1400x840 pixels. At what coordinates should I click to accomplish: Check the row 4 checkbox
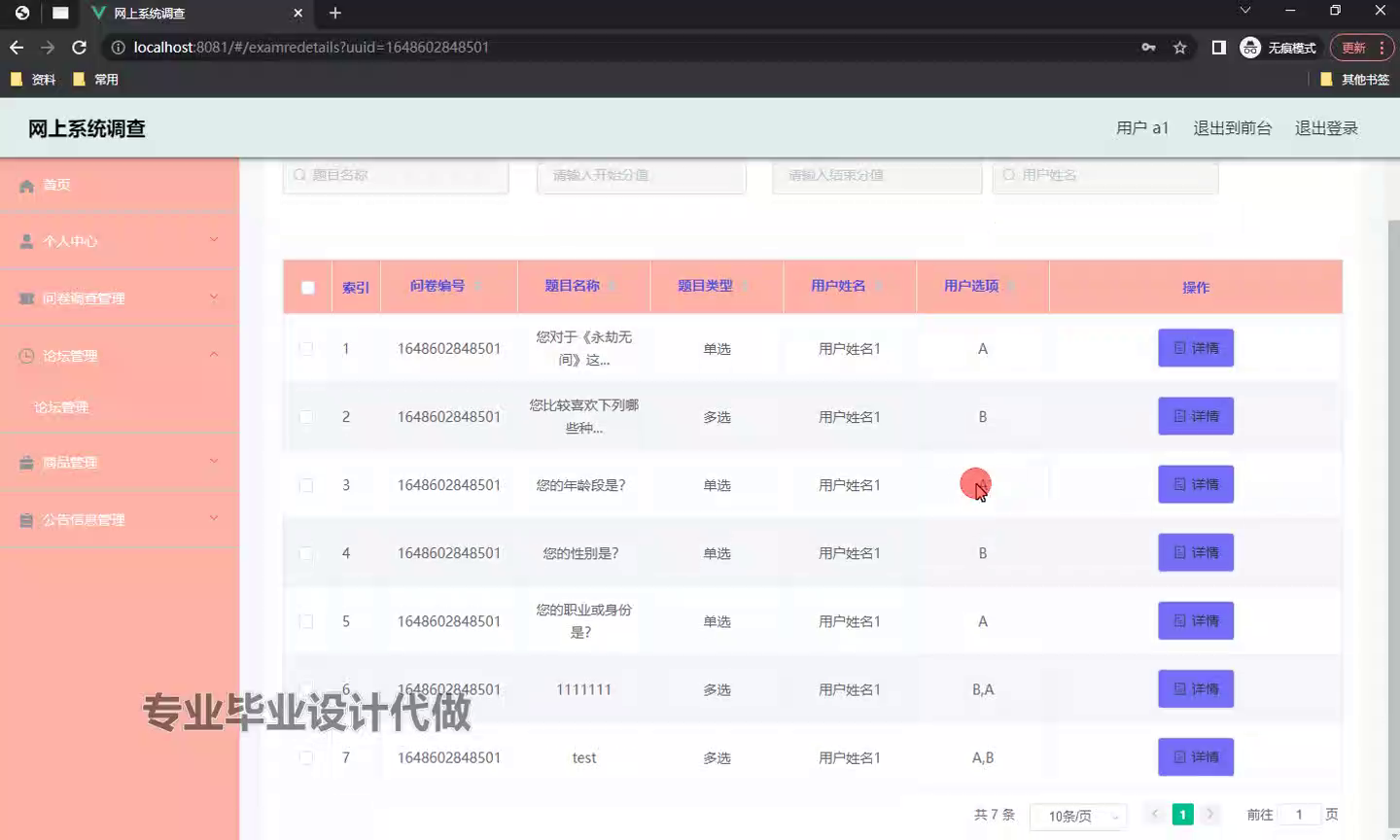click(x=306, y=552)
